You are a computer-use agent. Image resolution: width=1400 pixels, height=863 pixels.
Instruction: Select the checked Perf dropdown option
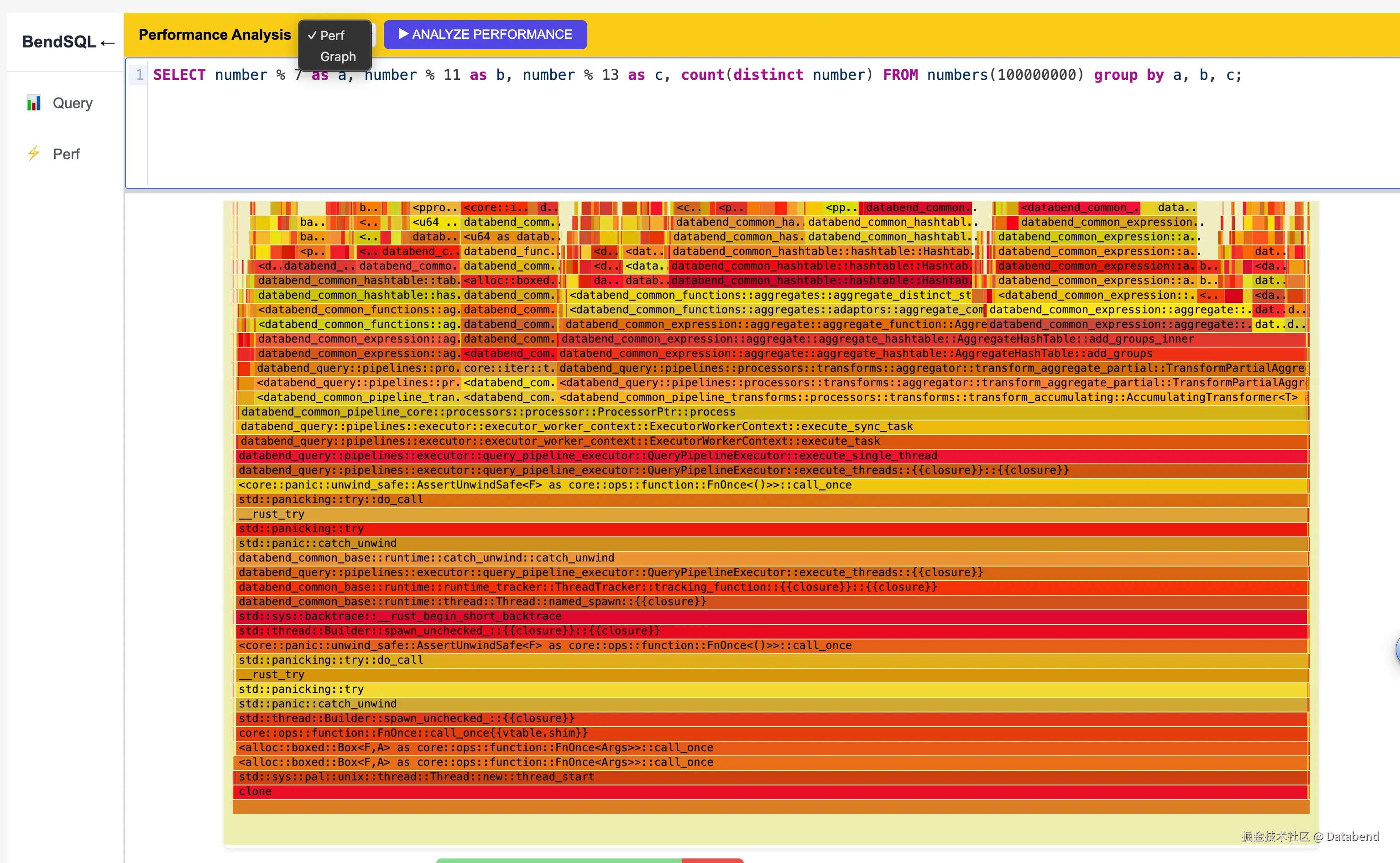pos(332,36)
